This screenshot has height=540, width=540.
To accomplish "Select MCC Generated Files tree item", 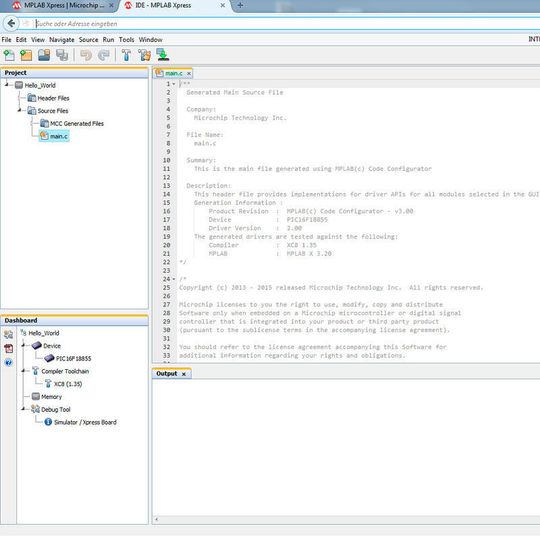I will (x=77, y=123).
